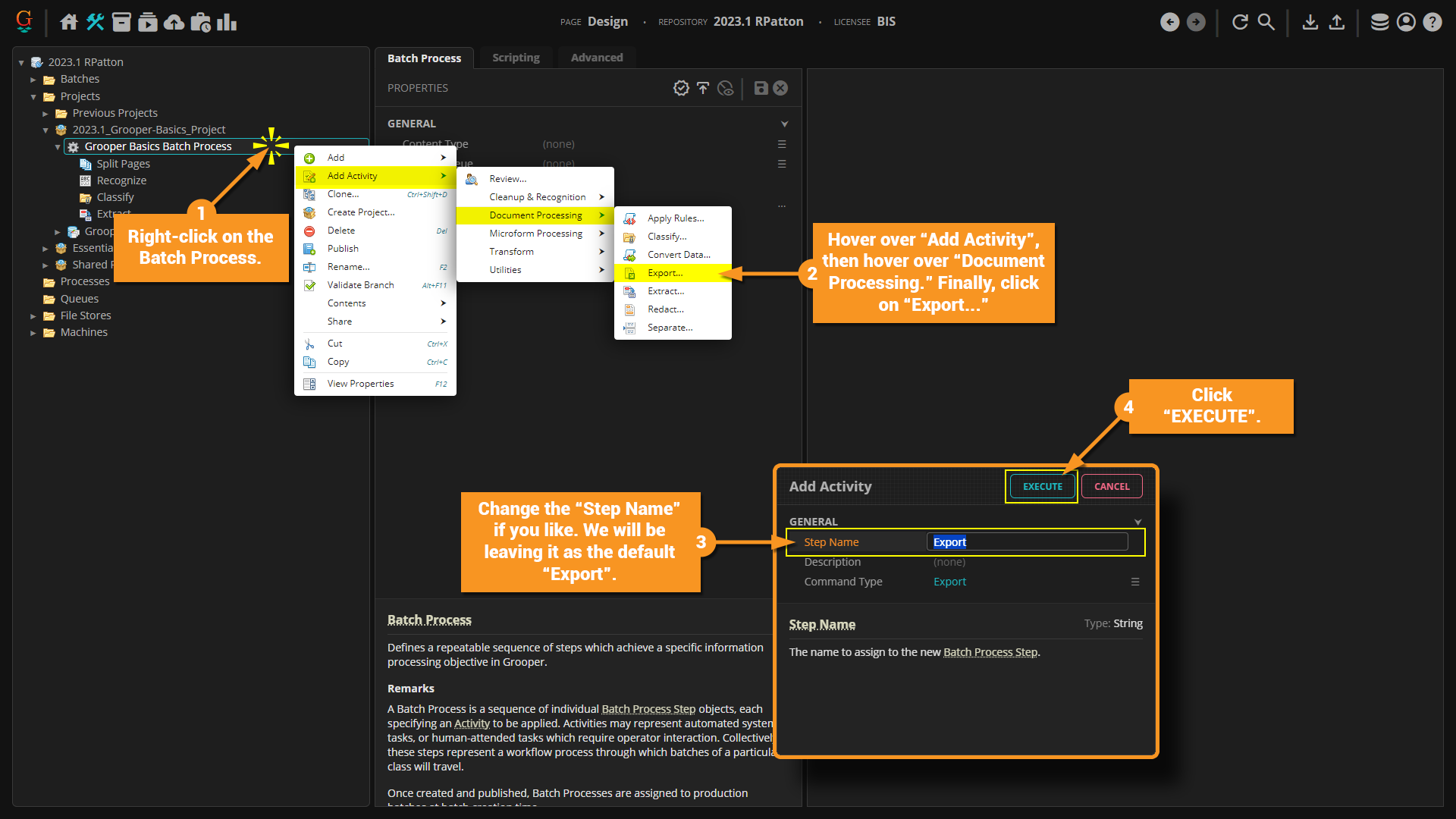Viewport: 1456px width, 819px height.
Task: Open the Command Type dropdown menu icon
Action: [x=1135, y=582]
